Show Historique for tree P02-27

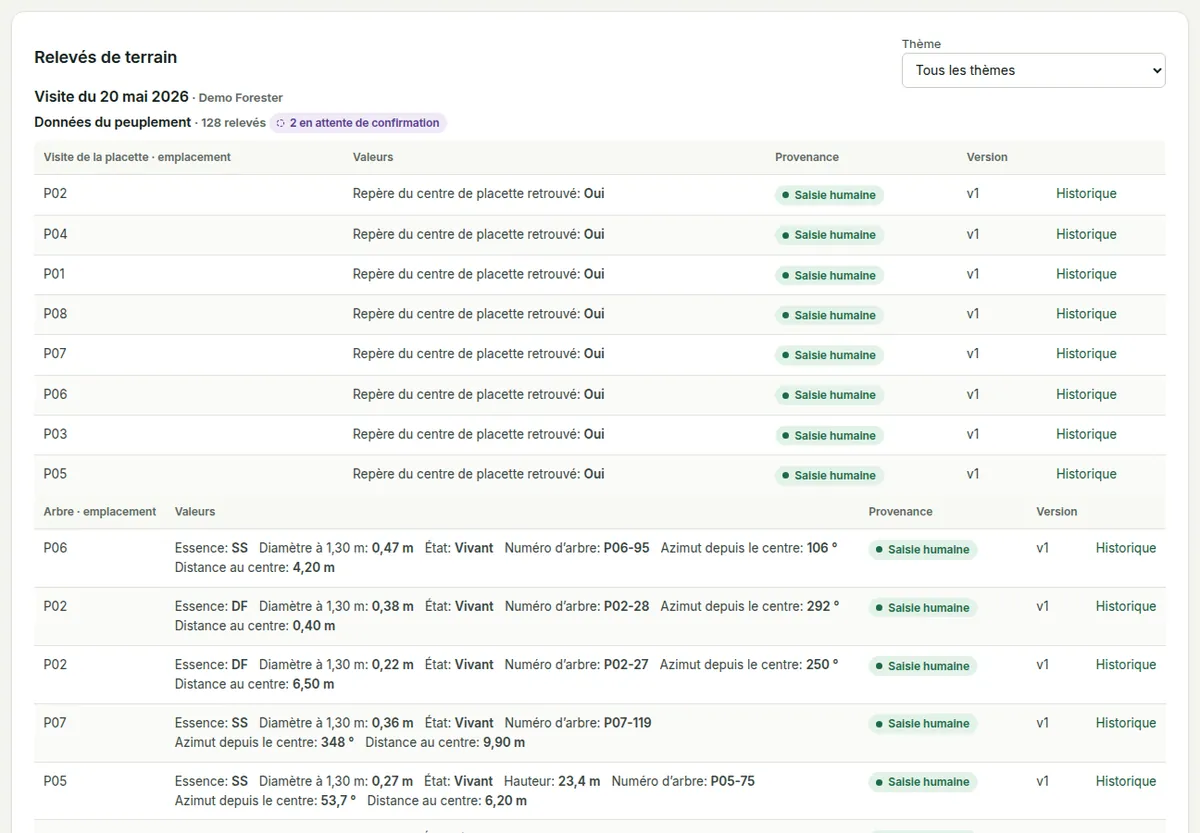tap(1126, 665)
